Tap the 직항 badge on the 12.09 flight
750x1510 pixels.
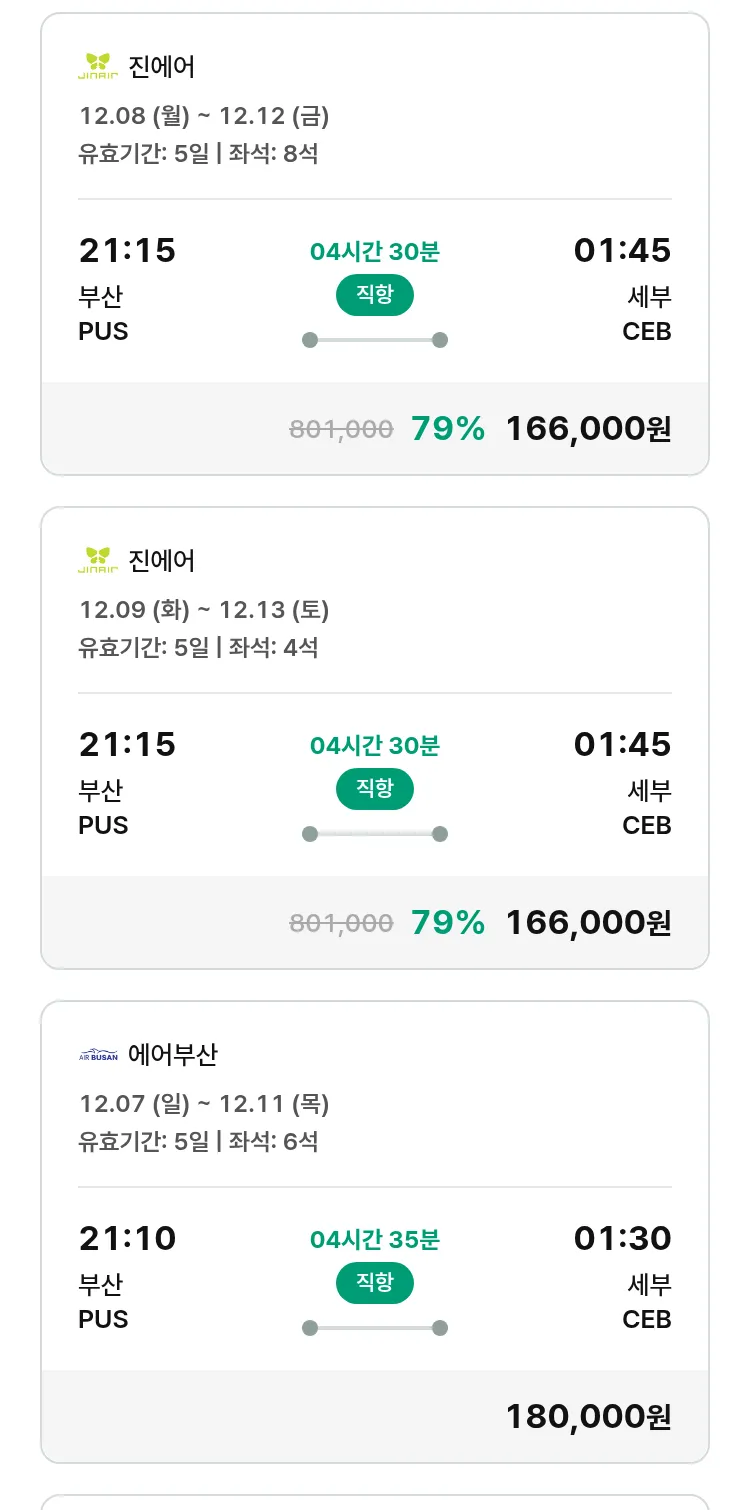click(374, 789)
